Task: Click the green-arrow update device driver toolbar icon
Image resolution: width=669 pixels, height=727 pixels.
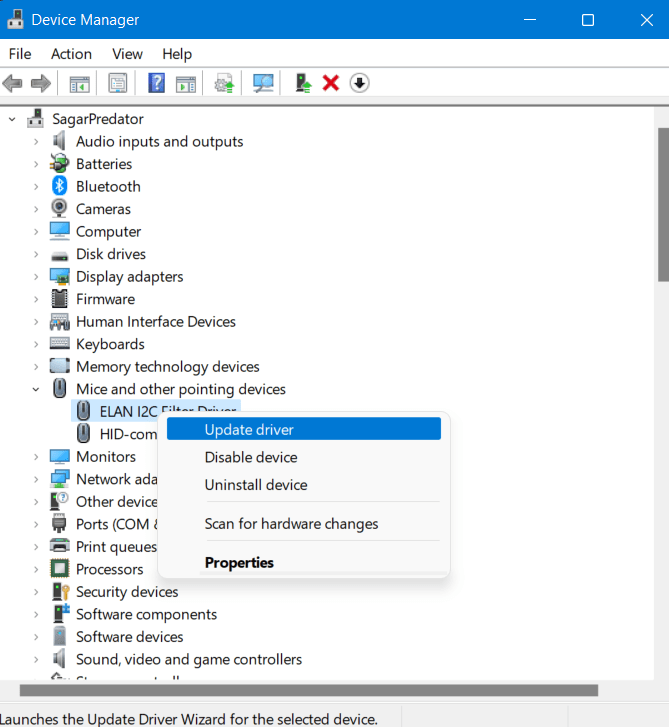Action: [303, 83]
